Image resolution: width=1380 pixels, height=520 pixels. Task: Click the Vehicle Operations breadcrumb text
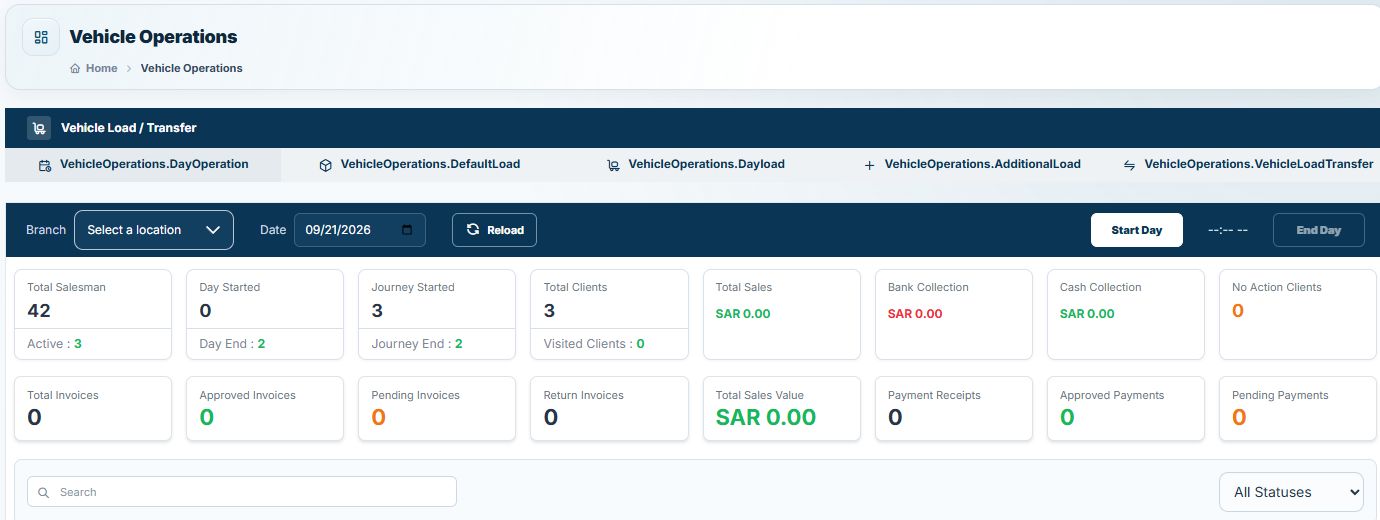(x=192, y=69)
